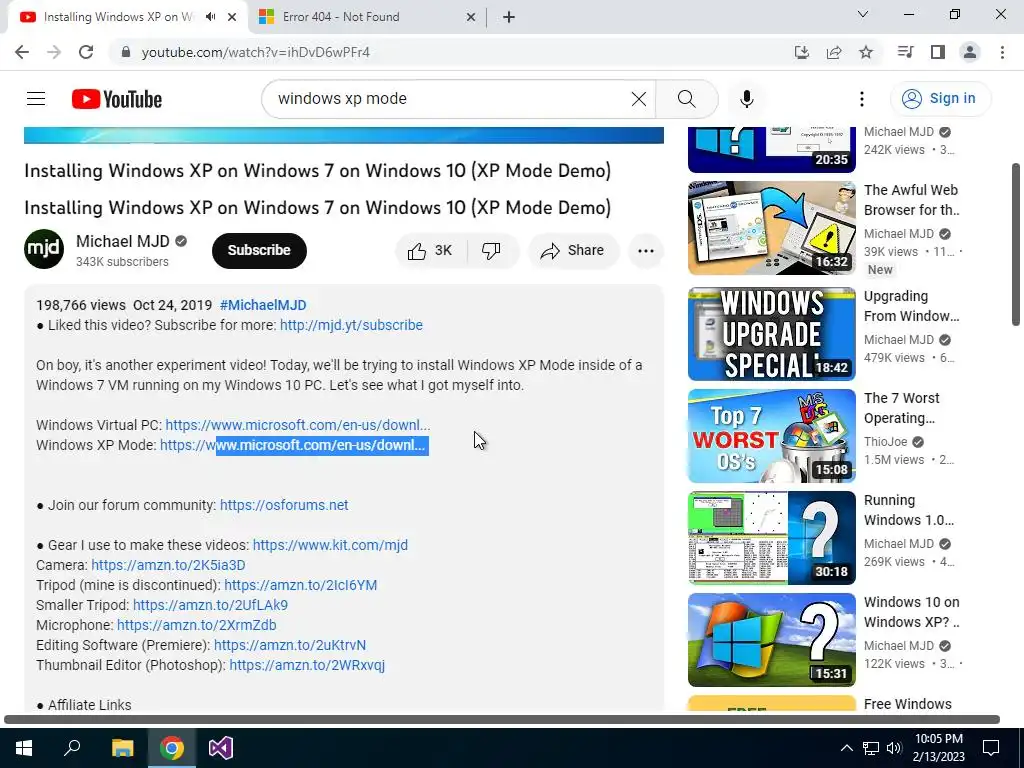Viewport: 1024px width, 768px height.
Task: Click the horizontal page scrollbar
Action: [502, 720]
